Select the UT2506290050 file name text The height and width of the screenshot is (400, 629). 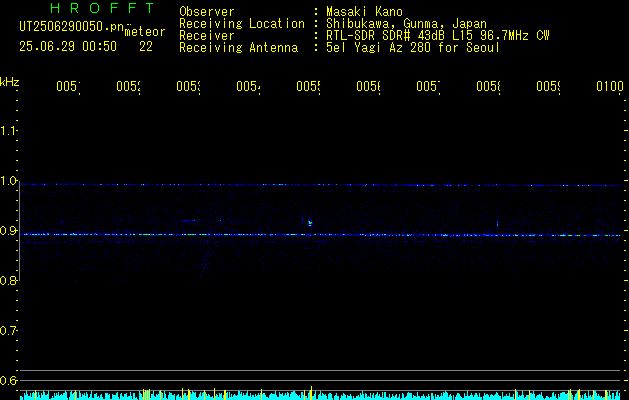point(72,27)
